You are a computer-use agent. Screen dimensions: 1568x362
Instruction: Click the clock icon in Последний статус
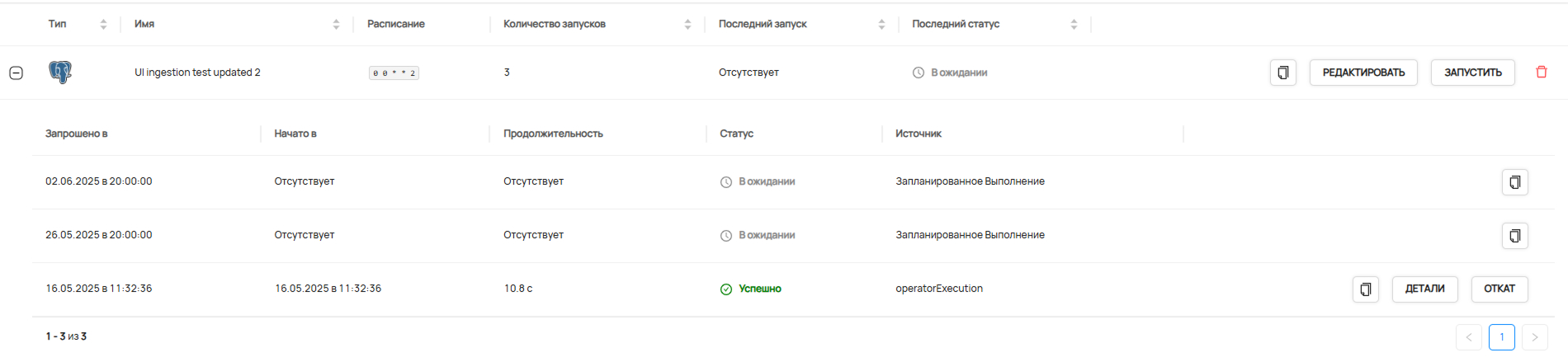[918, 73]
